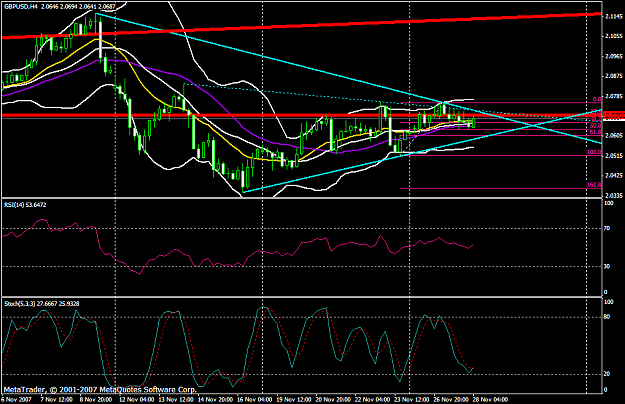The width and height of the screenshot is (625, 404).
Task: Click the 20 level on Stochastic scale
Action: (x=607, y=374)
